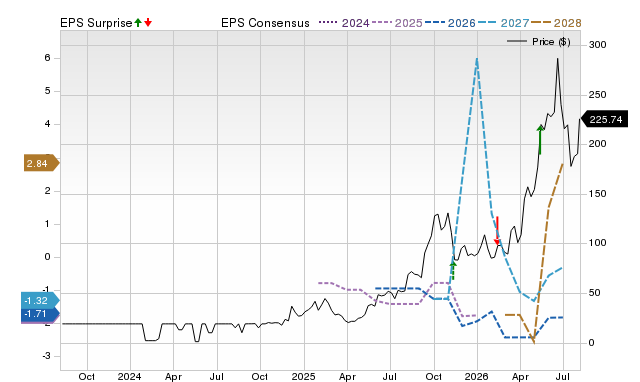Click the 2026 label on the time axis
Screen dimensions: 640x382
(x=477, y=376)
